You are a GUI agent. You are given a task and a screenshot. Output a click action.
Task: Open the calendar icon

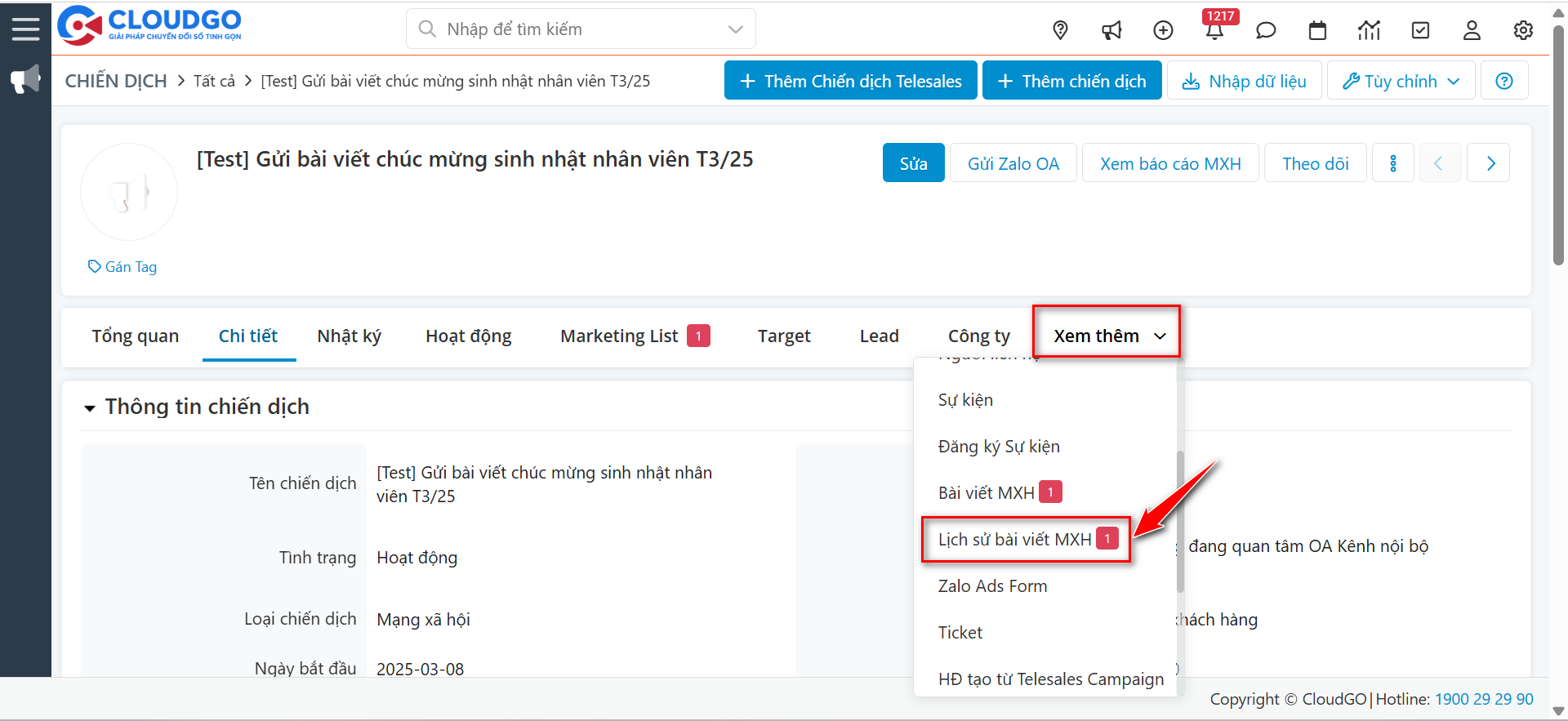coord(1317,30)
